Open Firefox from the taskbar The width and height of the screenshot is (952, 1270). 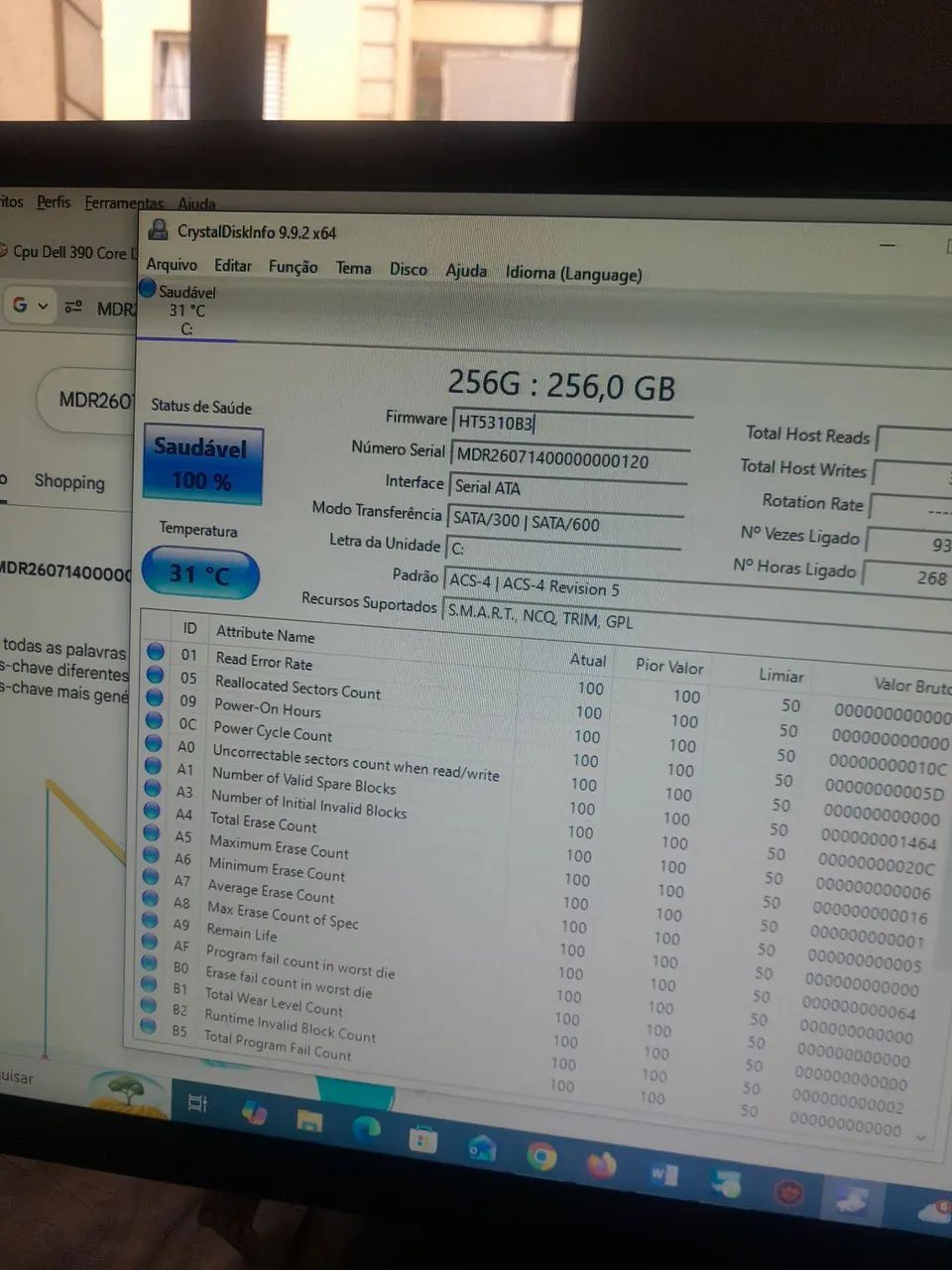click(601, 1164)
